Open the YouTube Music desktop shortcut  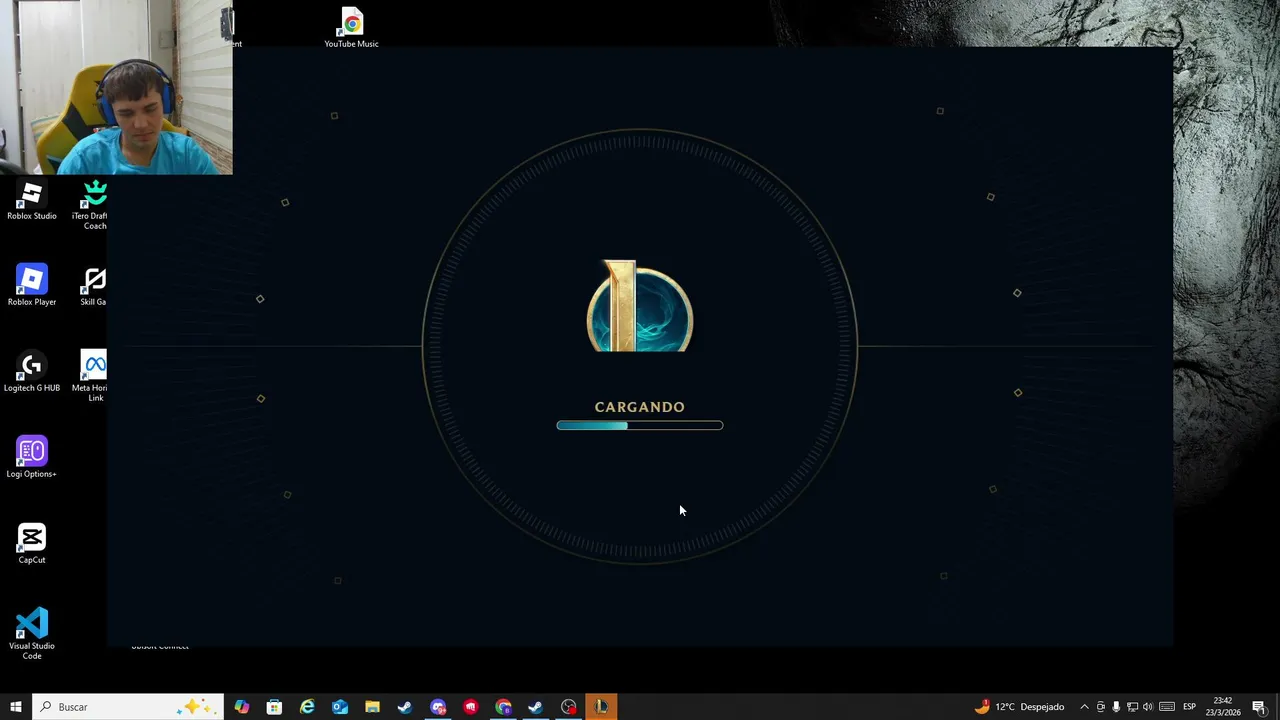[x=351, y=29]
